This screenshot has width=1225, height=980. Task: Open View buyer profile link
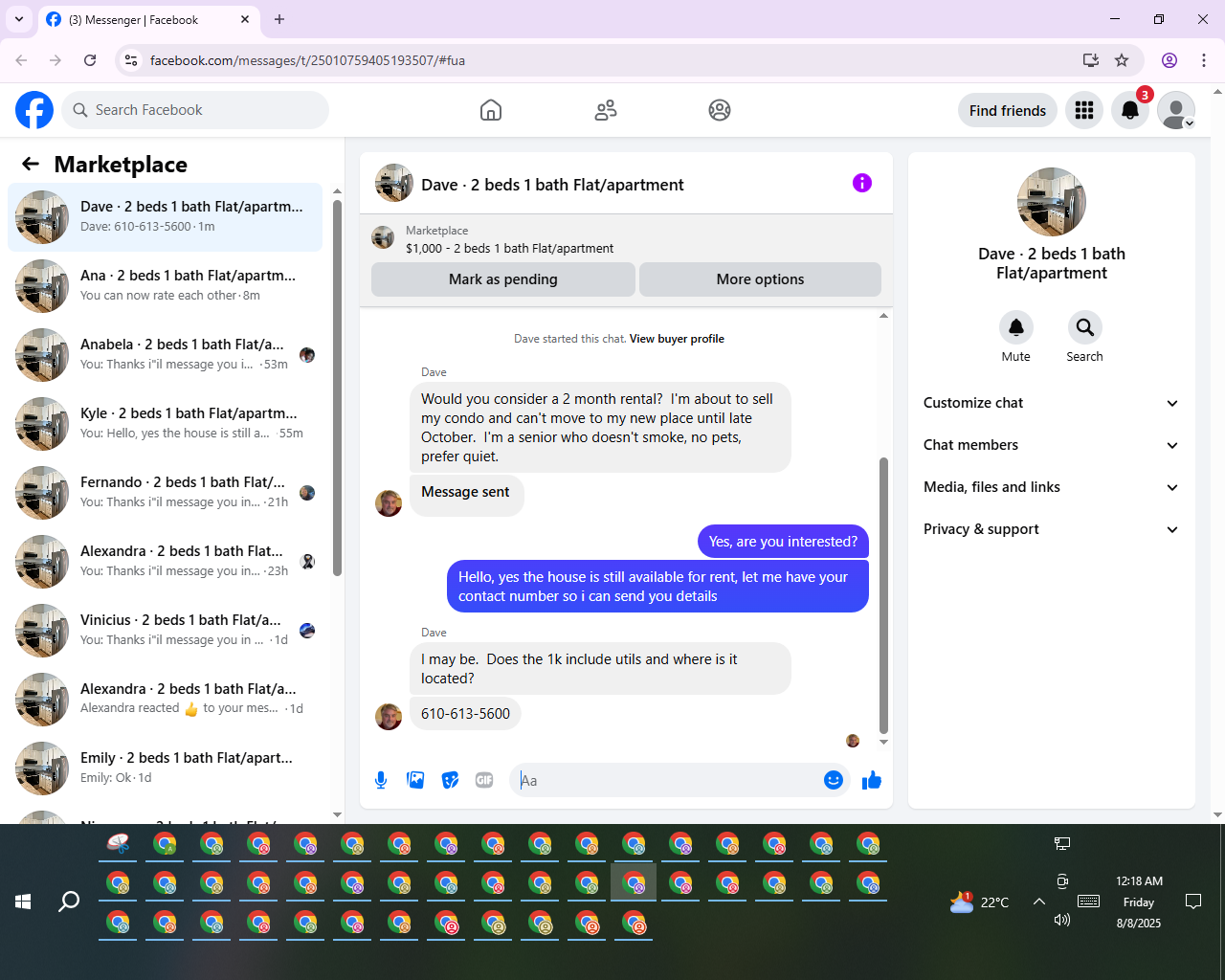pyautogui.click(x=677, y=339)
